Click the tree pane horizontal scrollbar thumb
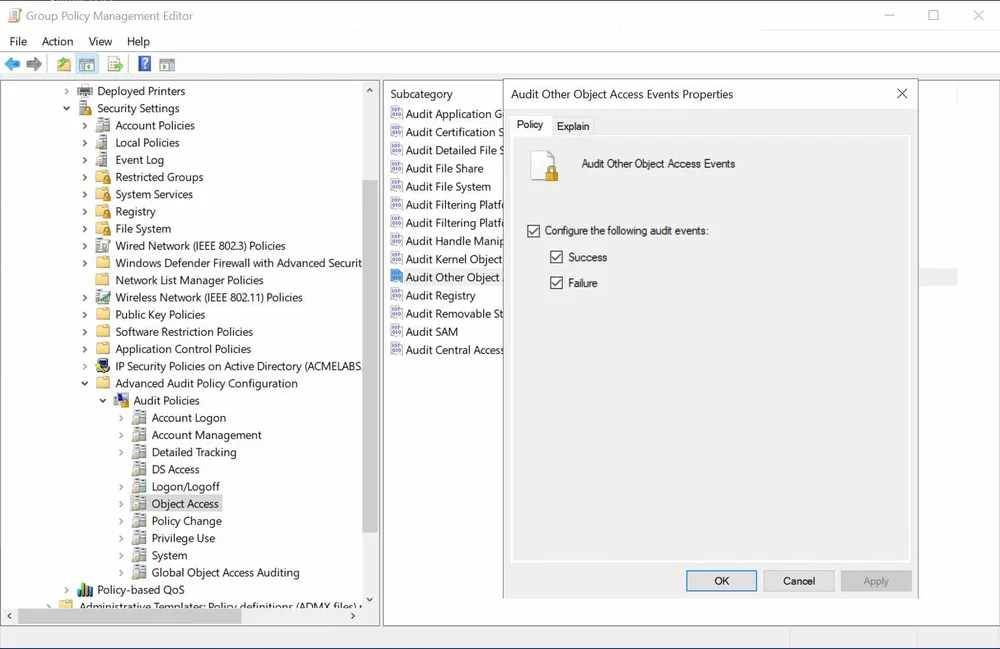This screenshot has height=649, width=1000. pyautogui.click(x=129, y=616)
